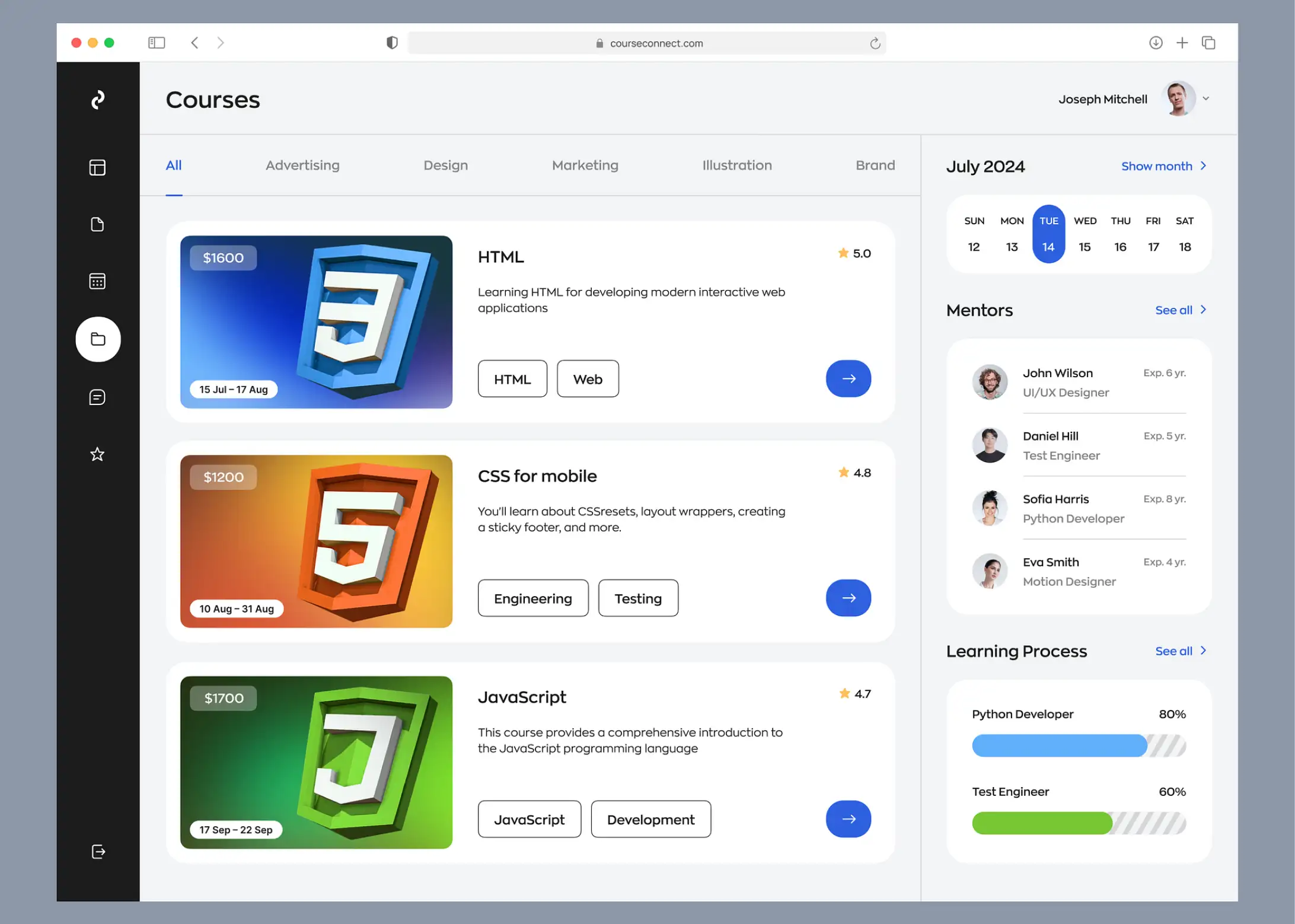Click the CSS for mobile course thumbnail
The width and height of the screenshot is (1295, 924).
316,541
